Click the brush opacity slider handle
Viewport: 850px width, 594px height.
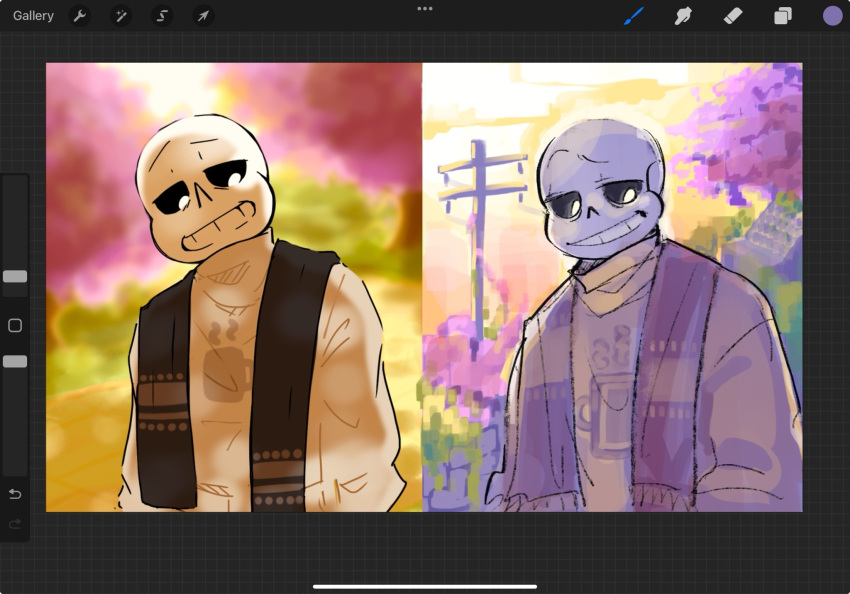(x=15, y=361)
